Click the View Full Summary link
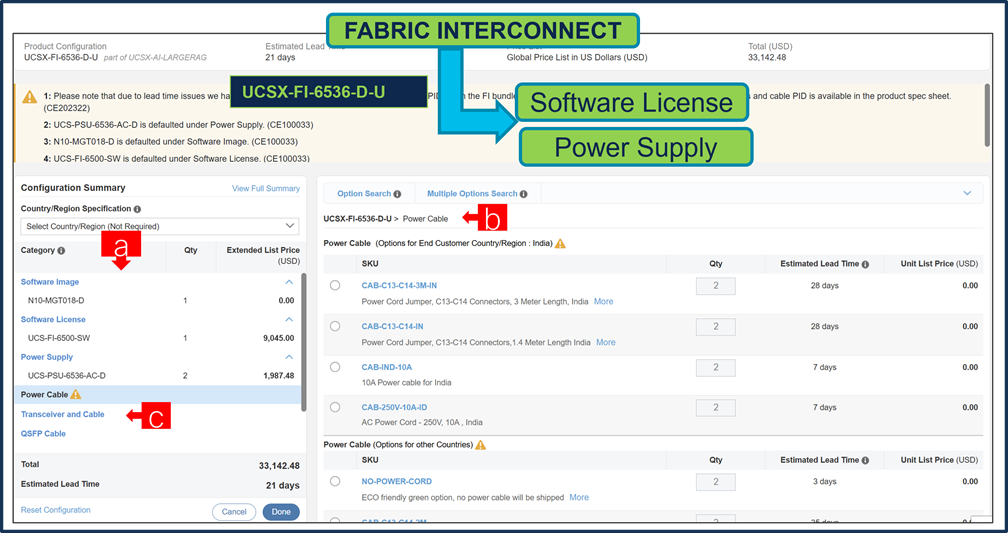The image size is (1008, 533). coord(266,188)
